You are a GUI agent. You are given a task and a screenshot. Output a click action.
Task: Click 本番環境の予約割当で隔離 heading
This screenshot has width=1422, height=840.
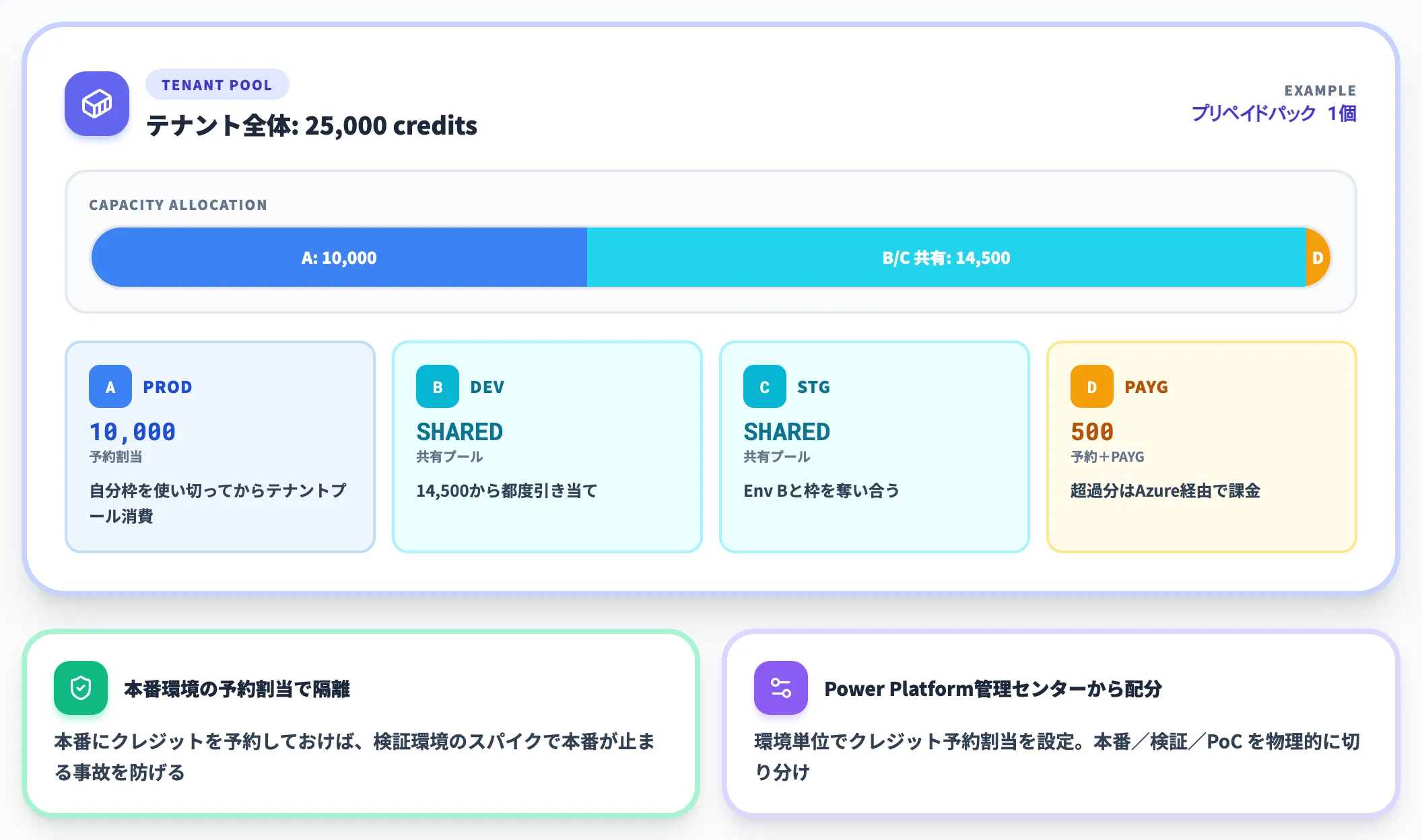pyautogui.click(x=237, y=689)
